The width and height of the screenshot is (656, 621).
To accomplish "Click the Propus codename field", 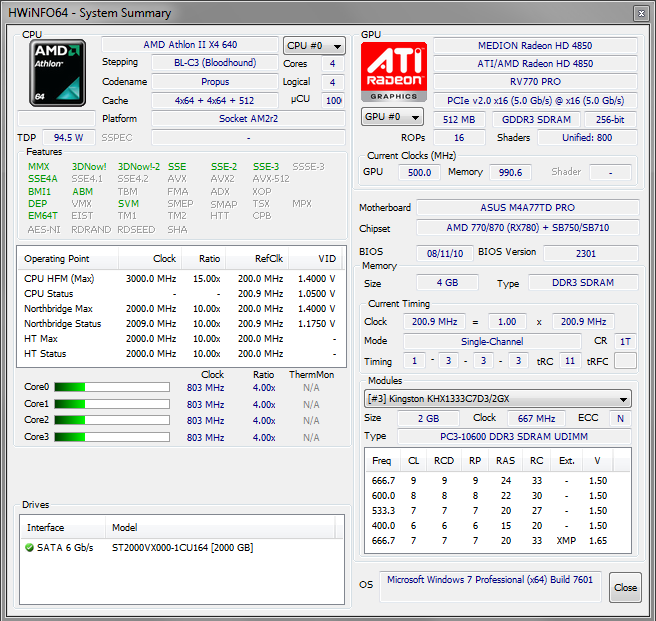I will [215, 82].
